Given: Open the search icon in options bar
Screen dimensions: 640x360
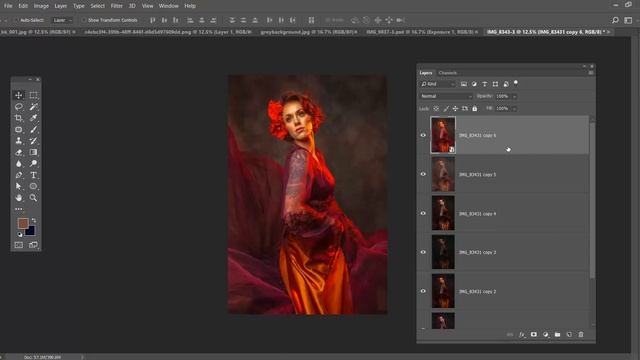Looking at the screenshot, I should pyautogui.click(x=615, y=20).
